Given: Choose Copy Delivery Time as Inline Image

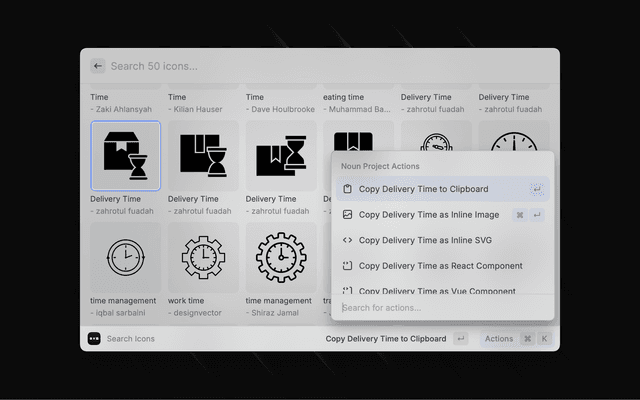Looking at the screenshot, I should pyautogui.click(x=428, y=215).
